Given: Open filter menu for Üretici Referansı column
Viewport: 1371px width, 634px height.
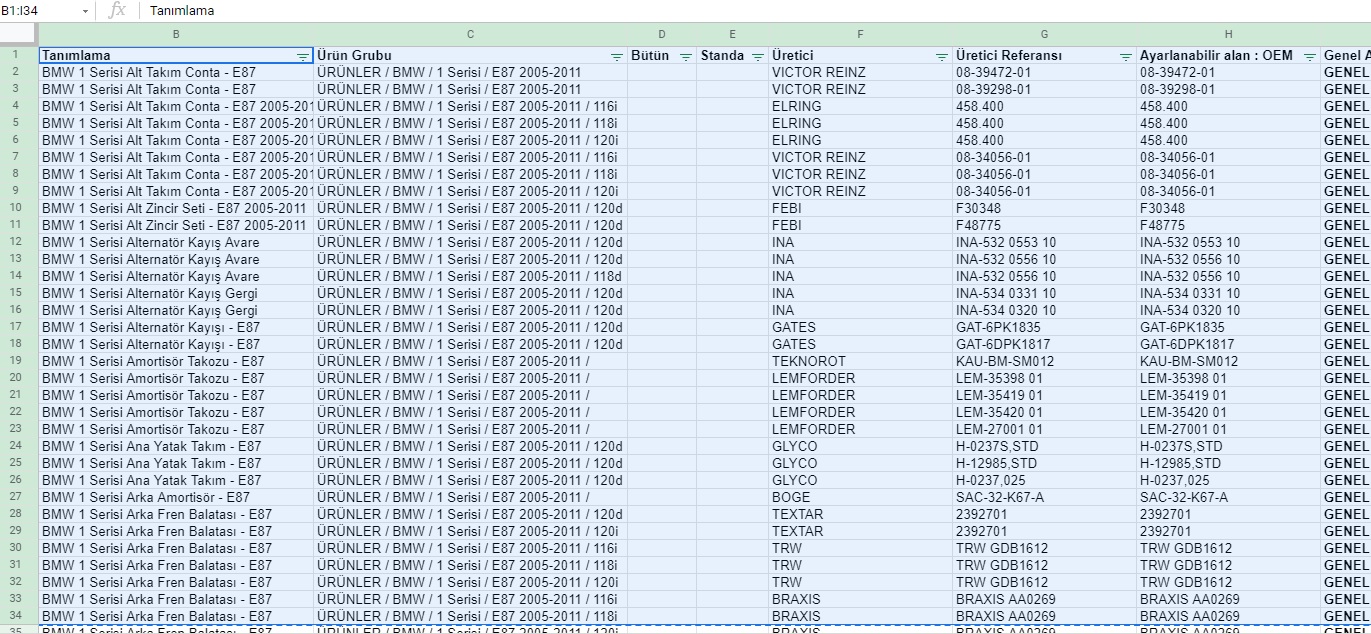Looking at the screenshot, I should [x=1126, y=57].
